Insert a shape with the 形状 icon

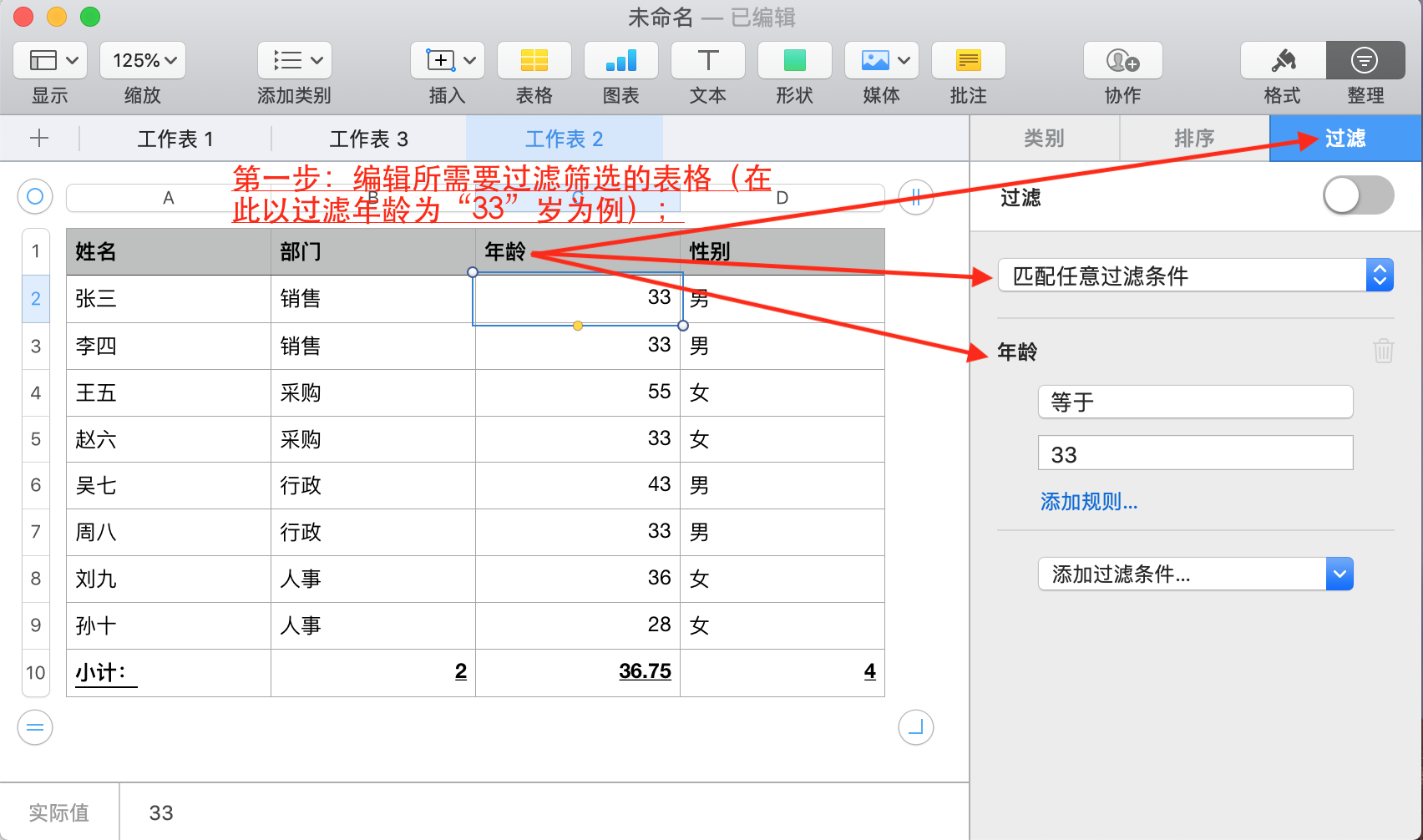(x=794, y=61)
